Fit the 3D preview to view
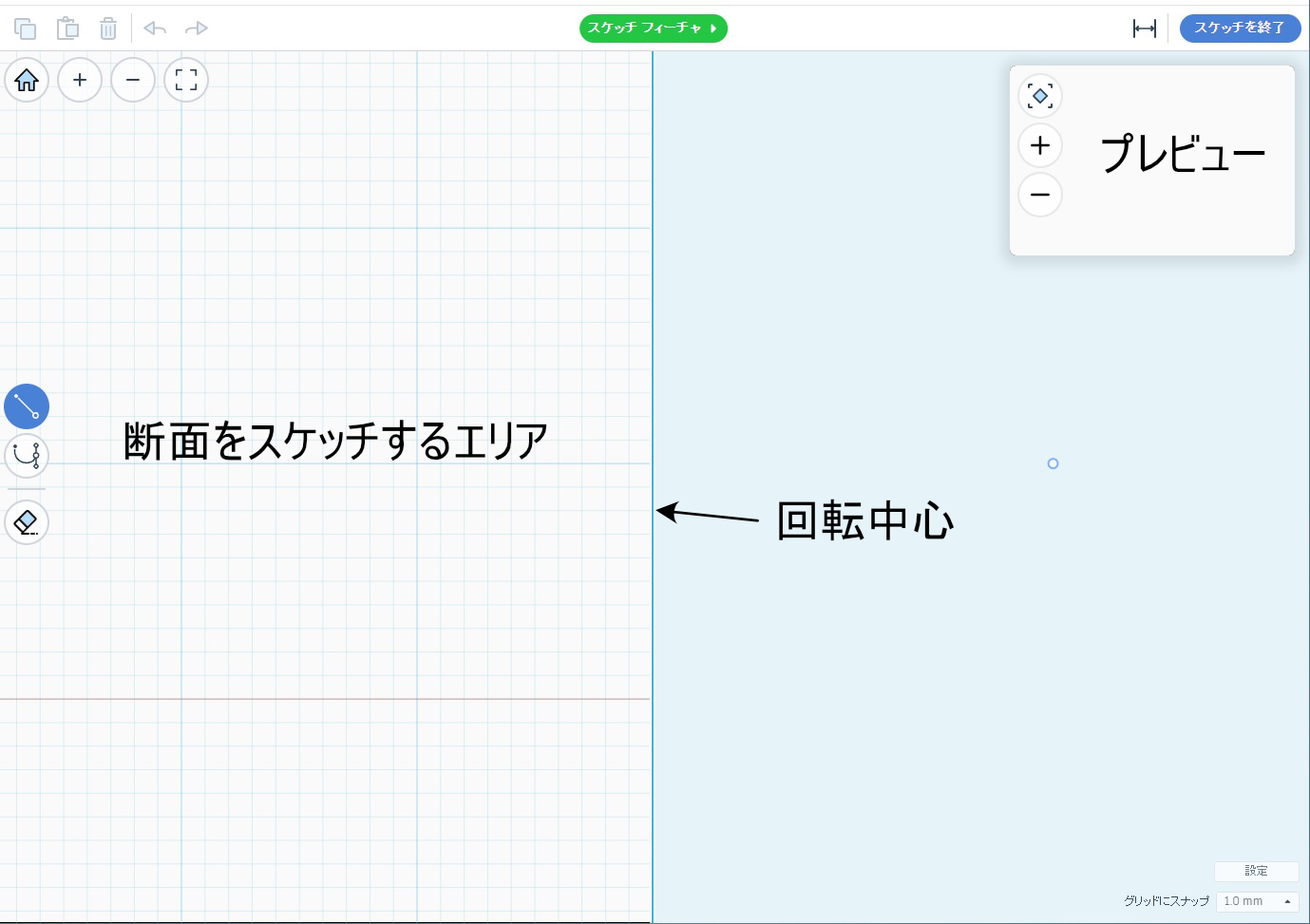 pos(1040,96)
